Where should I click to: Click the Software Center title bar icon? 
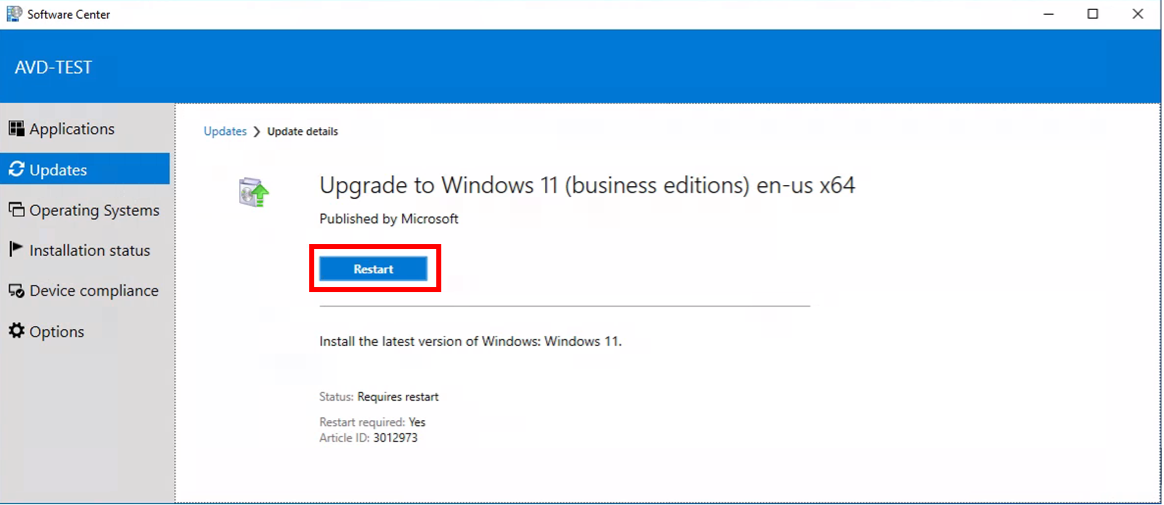coord(13,14)
